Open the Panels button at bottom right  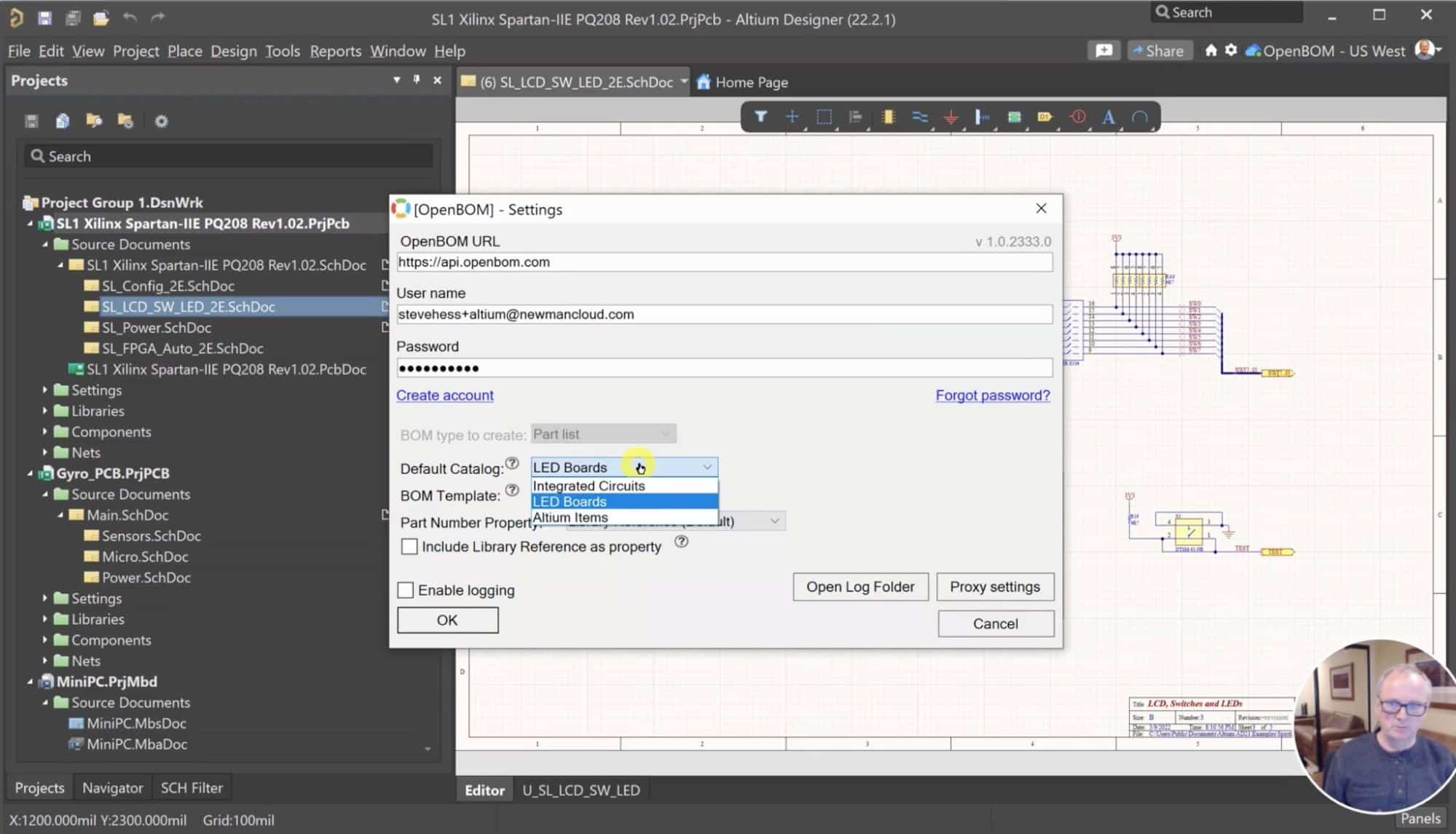pos(1420,818)
